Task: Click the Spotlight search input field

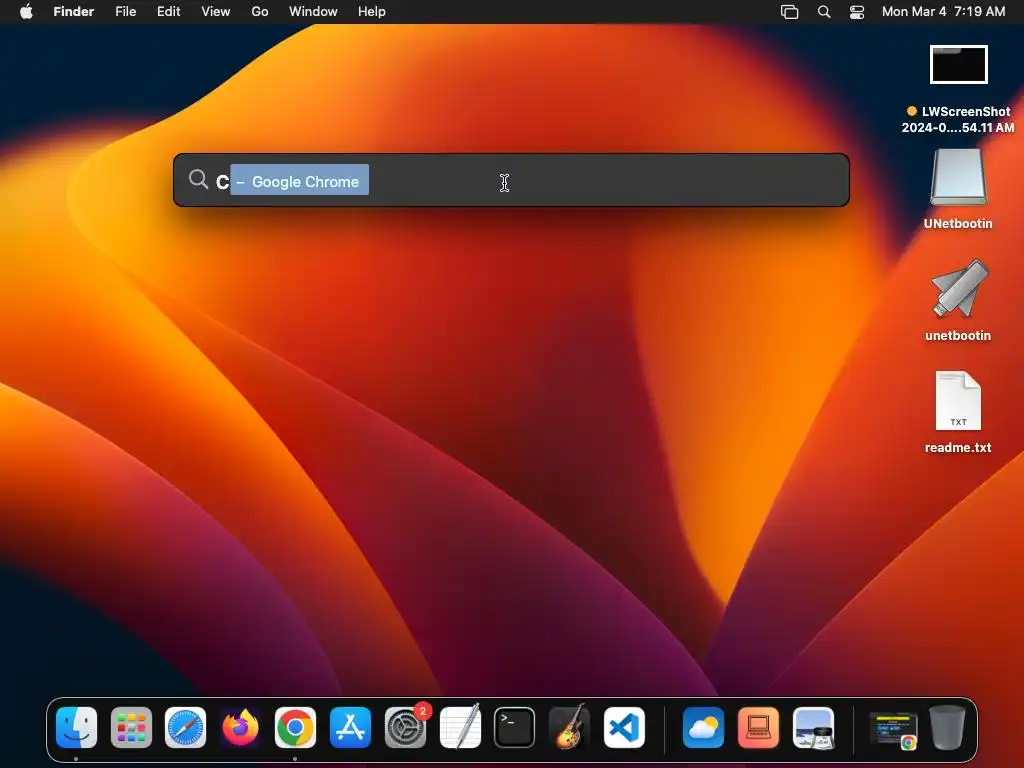Action: [511, 180]
